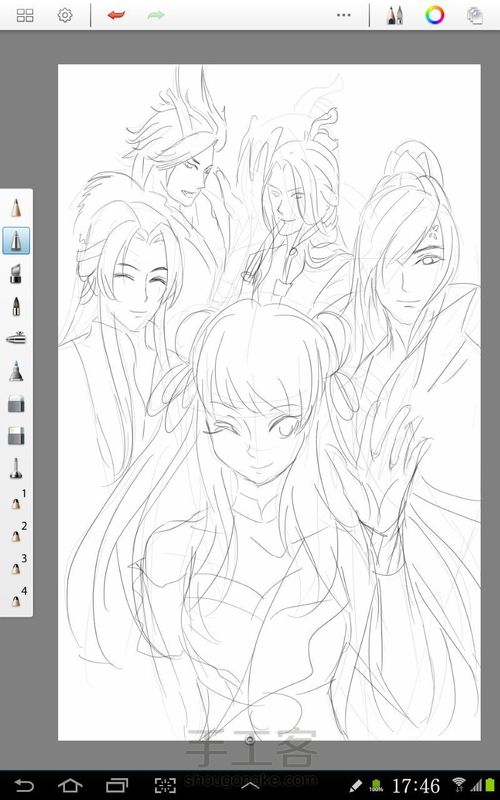Open the color wheel picker
Image resolution: width=500 pixels, height=800 pixels.
pyautogui.click(x=435, y=15)
